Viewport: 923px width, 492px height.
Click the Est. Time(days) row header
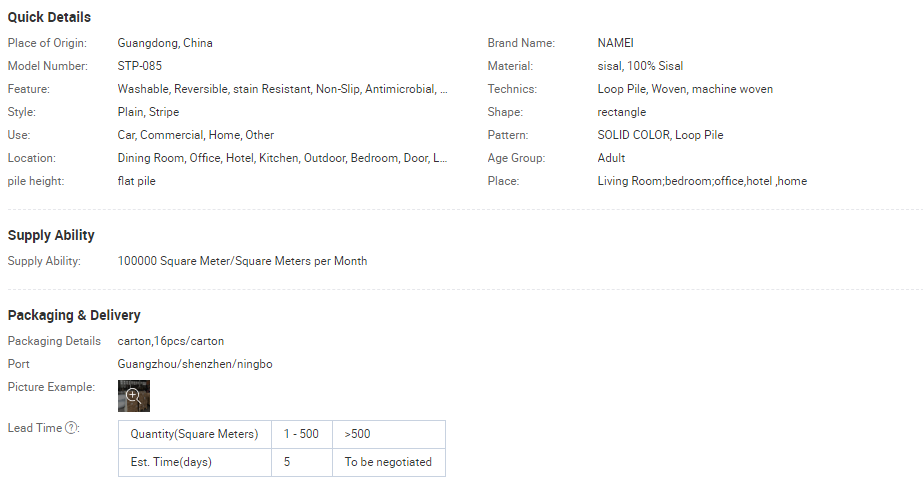tap(171, 462)
